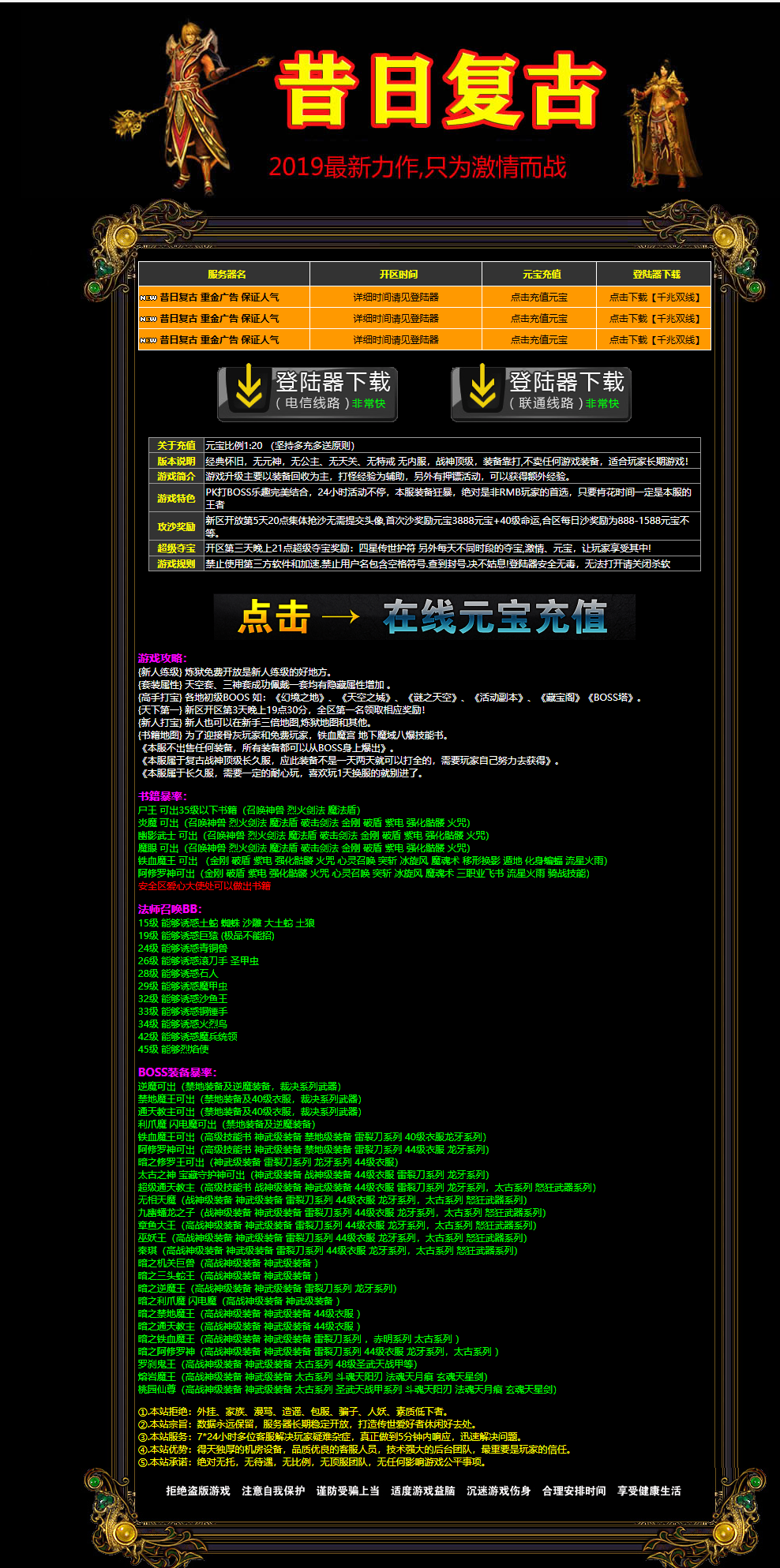This screenshot has height=1568, width=780.
Task: Click 详细时间请见登陆器 in the second row
Action: coord(396,319)
